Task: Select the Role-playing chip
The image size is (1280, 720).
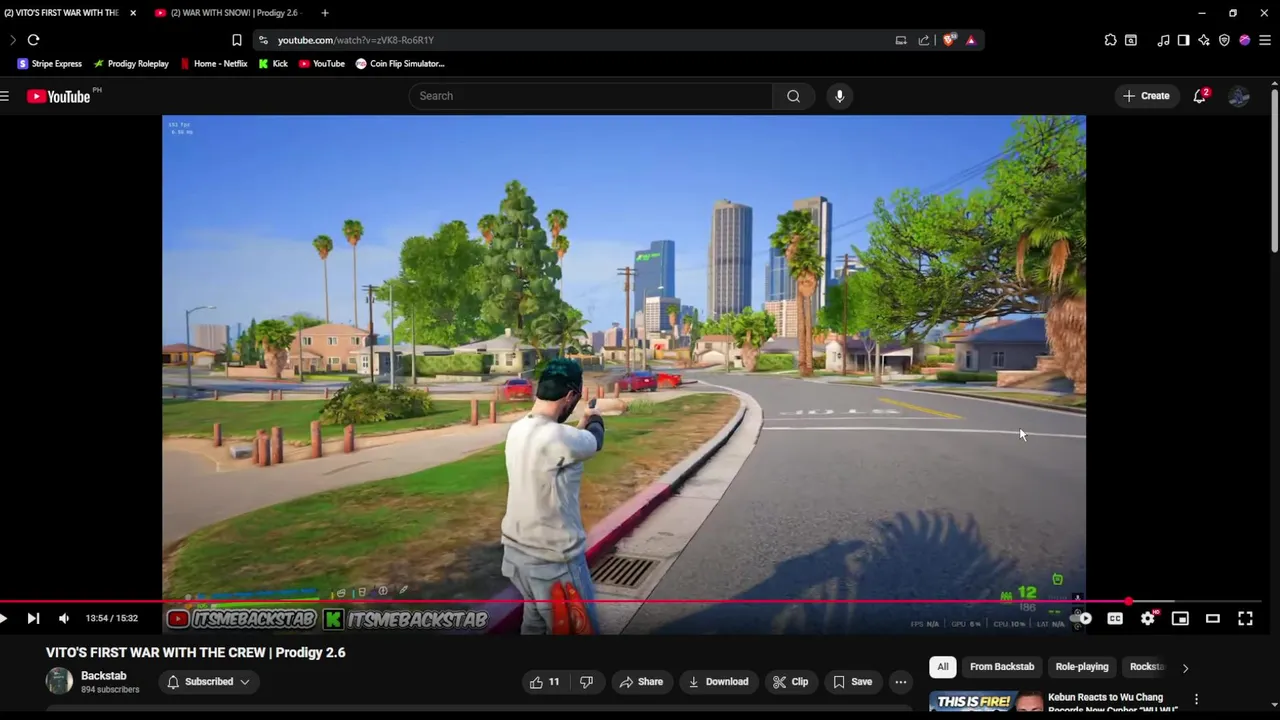Action: point(1082,667)
